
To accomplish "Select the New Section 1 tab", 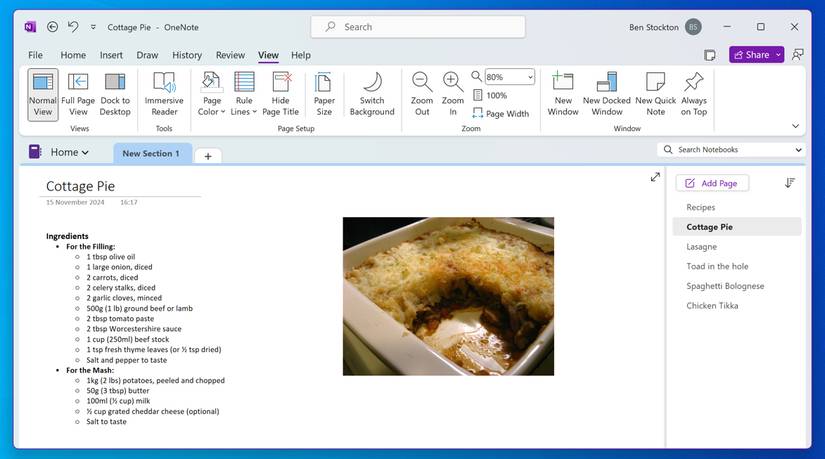I will click(152, 153).
